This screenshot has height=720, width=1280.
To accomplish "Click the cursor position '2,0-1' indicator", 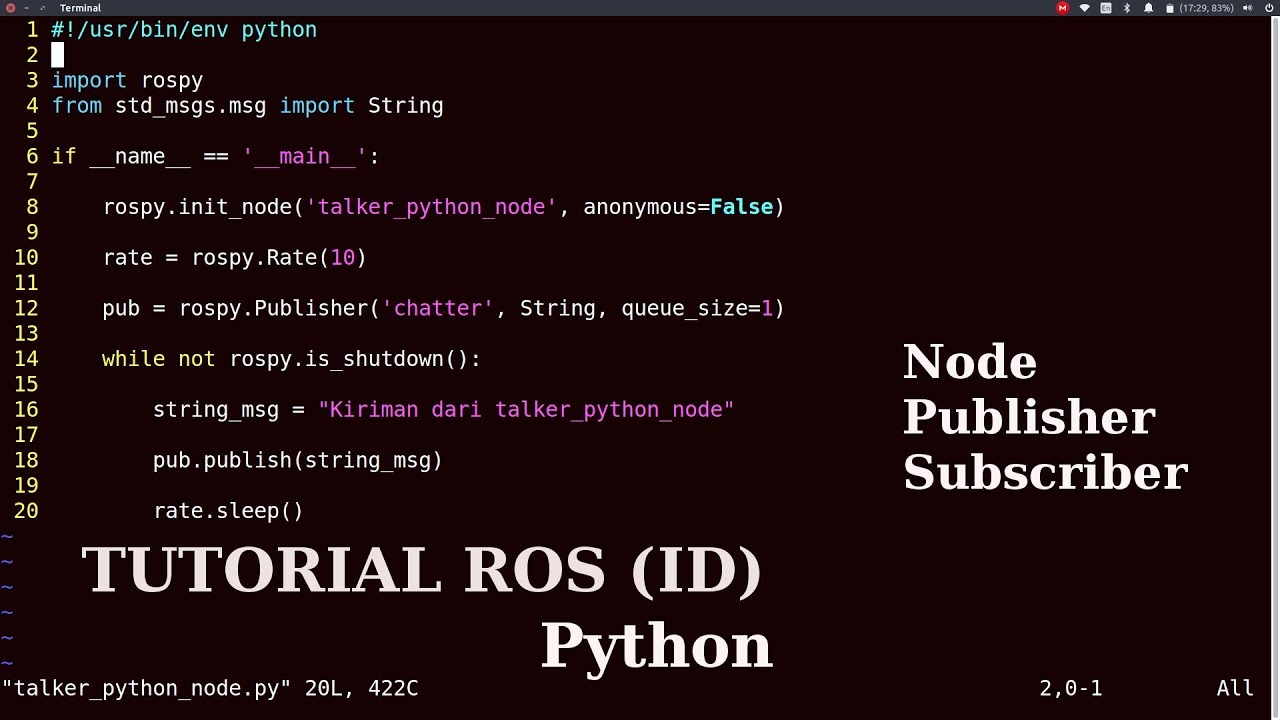I will point(1070,688).
